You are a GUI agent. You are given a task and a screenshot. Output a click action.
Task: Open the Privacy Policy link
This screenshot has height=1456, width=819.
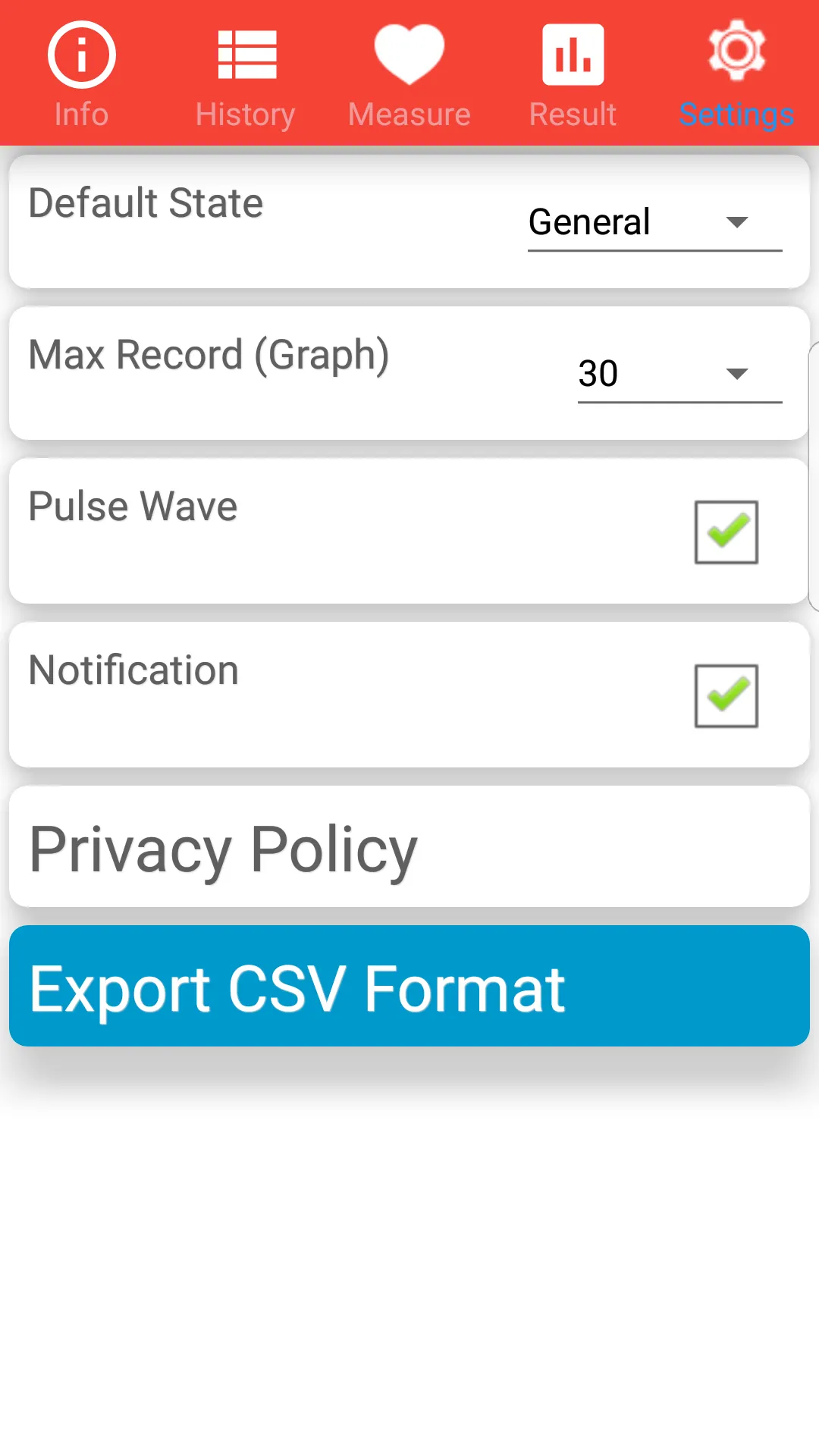coord(223,849)
